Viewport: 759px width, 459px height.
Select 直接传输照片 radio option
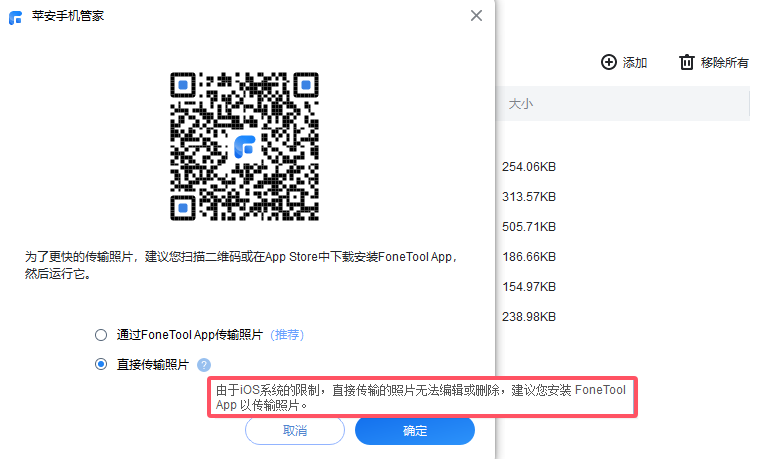(x=101, y=364)
